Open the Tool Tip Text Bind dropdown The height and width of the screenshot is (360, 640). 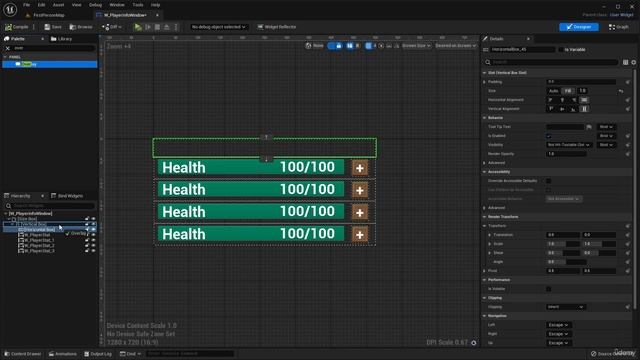coord(606,127)
